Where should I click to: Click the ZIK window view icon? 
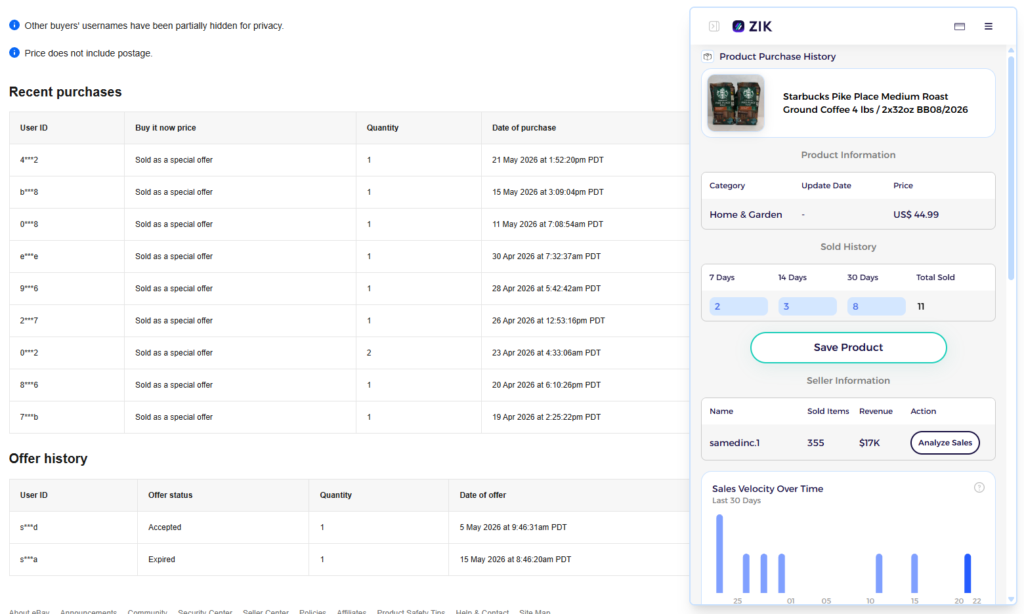[x=959, y=26]
